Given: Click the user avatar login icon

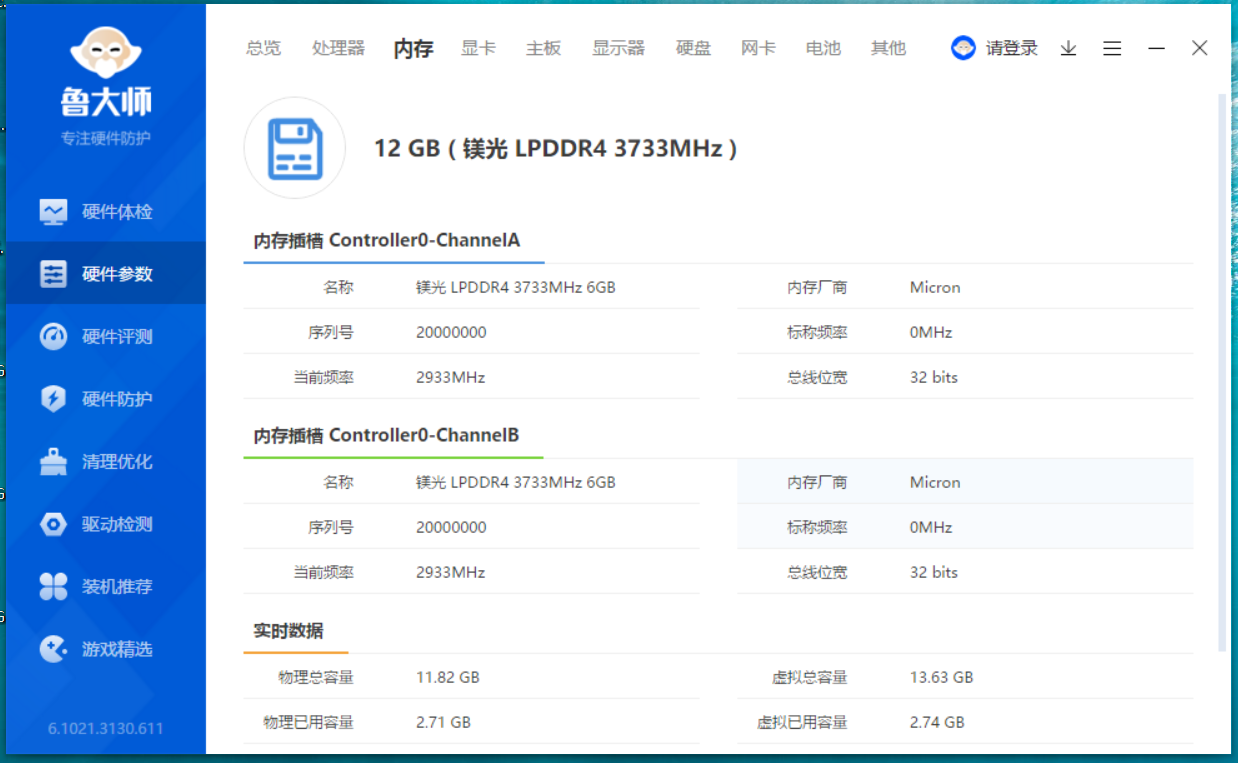Looking at the screenshot, I should pos(963,48).
